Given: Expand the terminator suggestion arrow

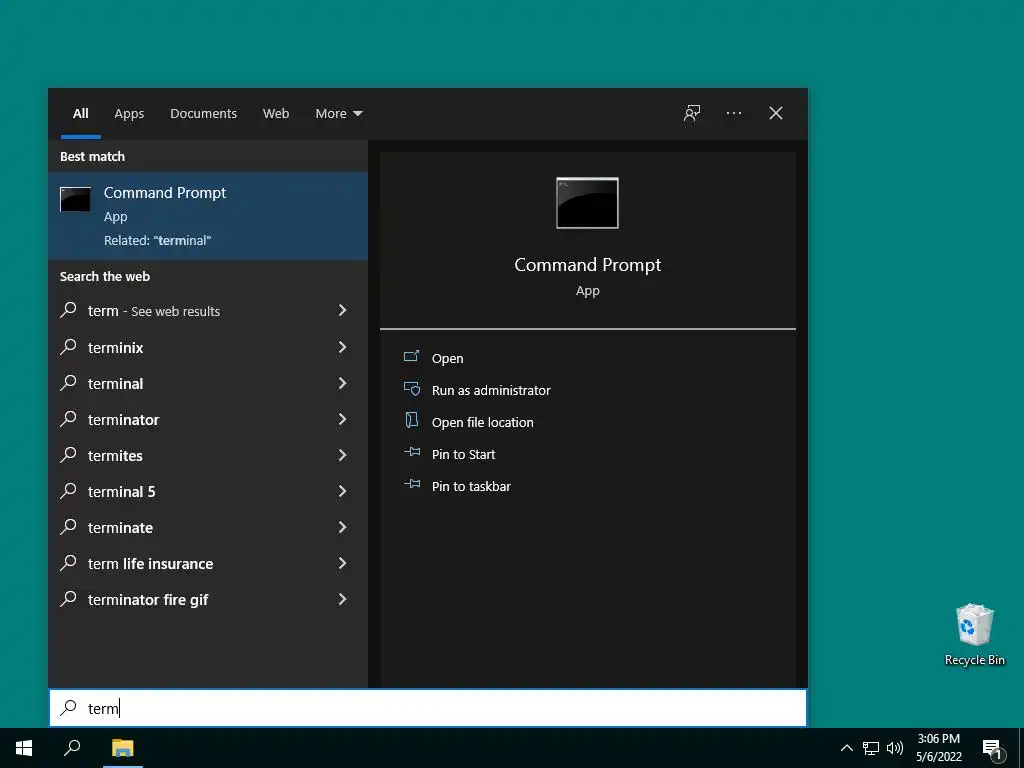Looking at the screenshot, I should coord(342,419).
